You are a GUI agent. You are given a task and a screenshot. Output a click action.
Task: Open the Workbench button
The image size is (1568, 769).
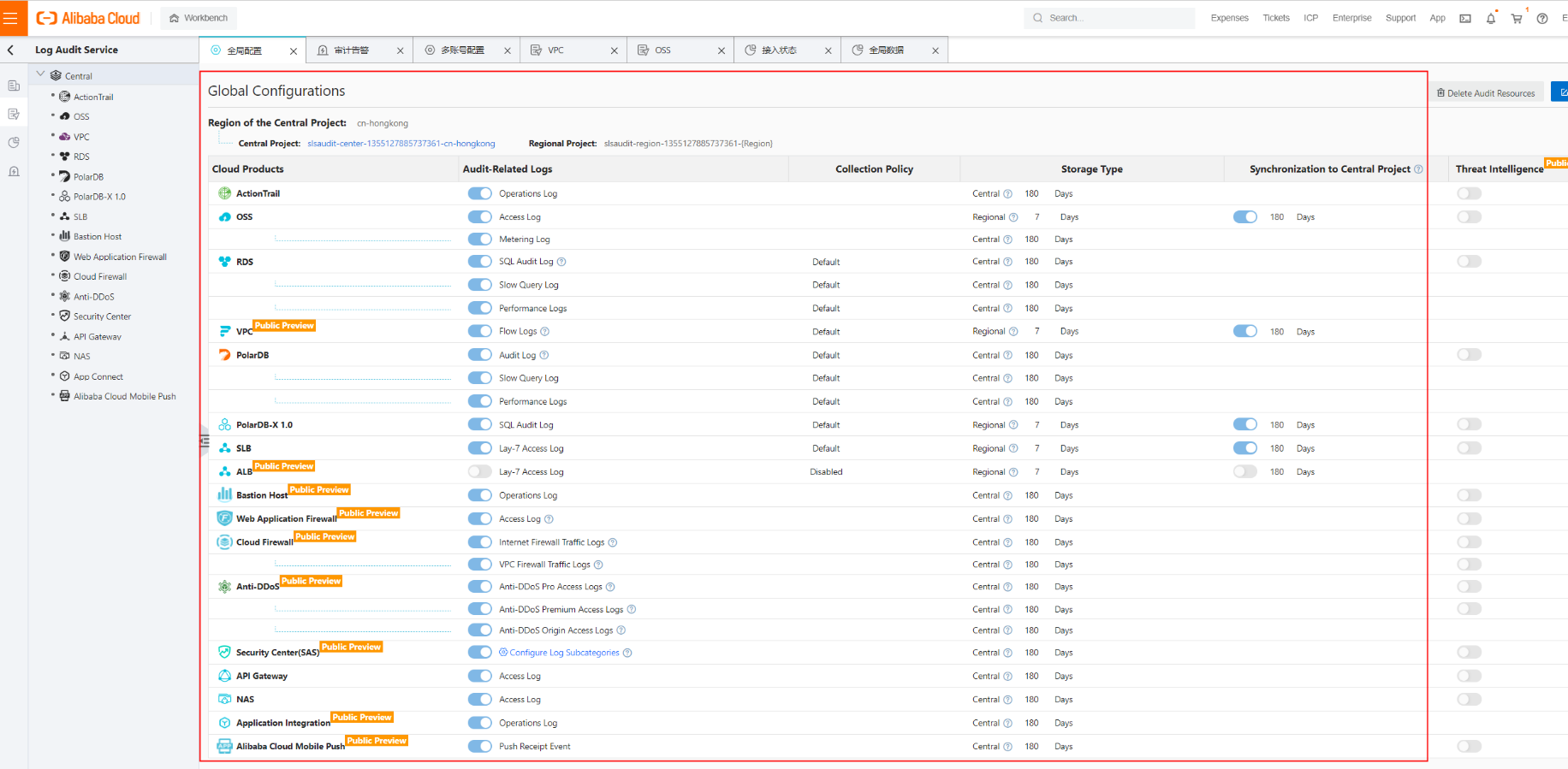point(199,18)
